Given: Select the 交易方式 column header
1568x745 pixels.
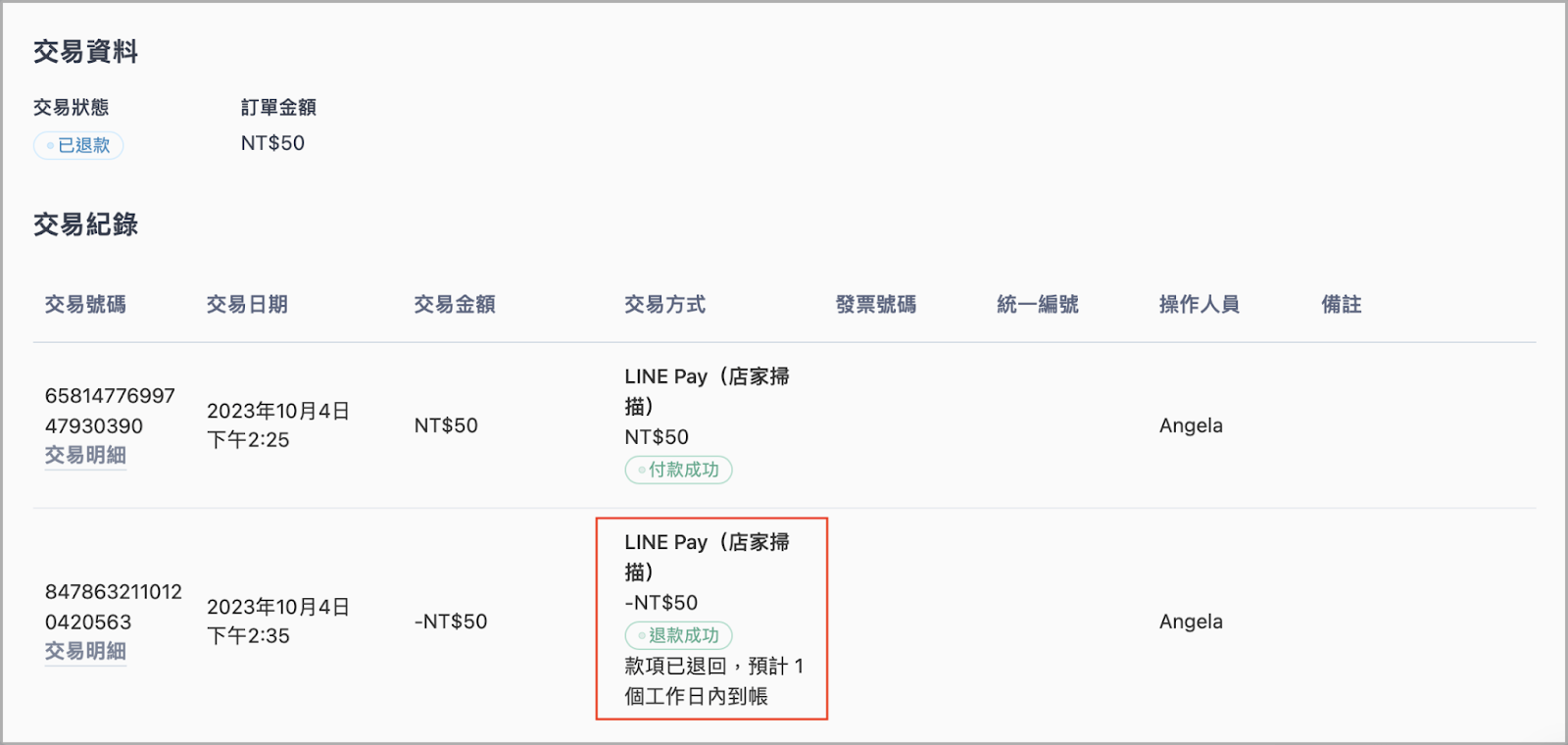Looking at the screenshot, I should [x=665, y=305].
